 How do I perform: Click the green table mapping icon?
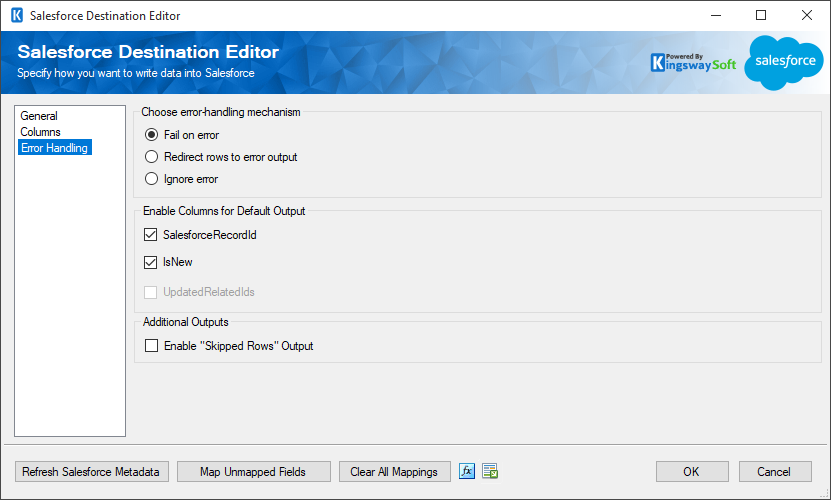490,471
